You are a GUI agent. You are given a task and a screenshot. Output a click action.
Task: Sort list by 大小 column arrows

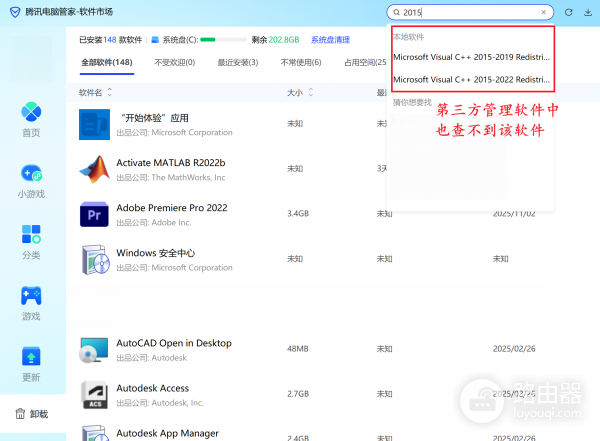click(311, 92)
